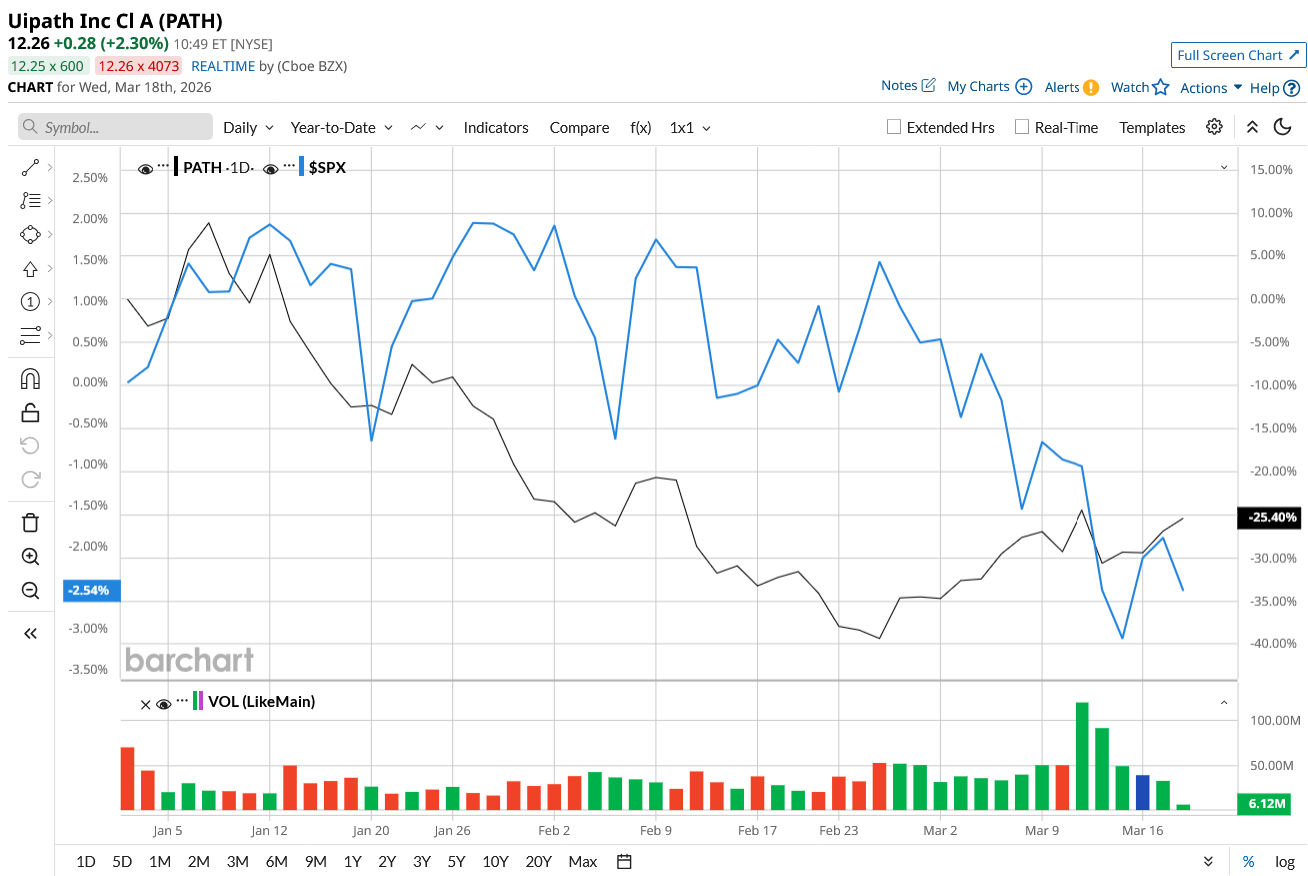
Task: Open the custom date range calendar
Action: tap(625, 861)
